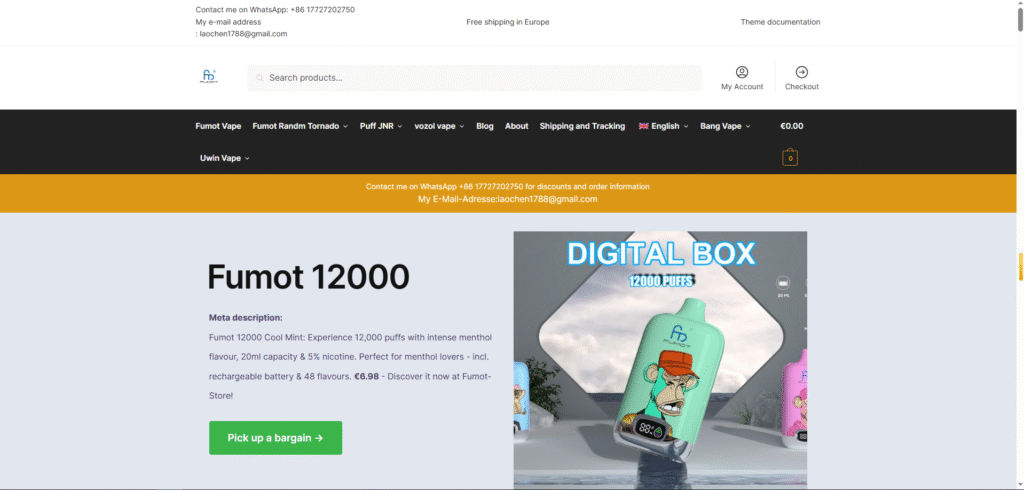Go to the Blog page

pos(485,126)
